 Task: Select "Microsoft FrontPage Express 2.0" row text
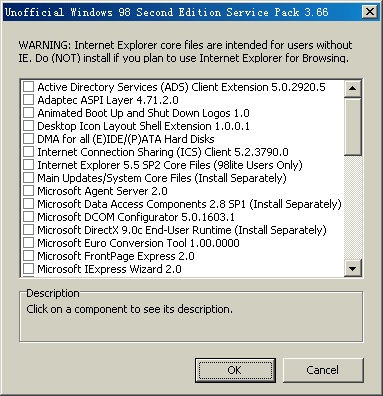point(116,256)
